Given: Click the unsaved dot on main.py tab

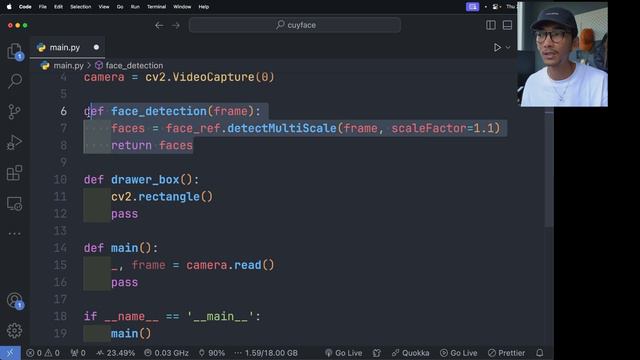Looking at the screenshot, I should click(96, 47).
